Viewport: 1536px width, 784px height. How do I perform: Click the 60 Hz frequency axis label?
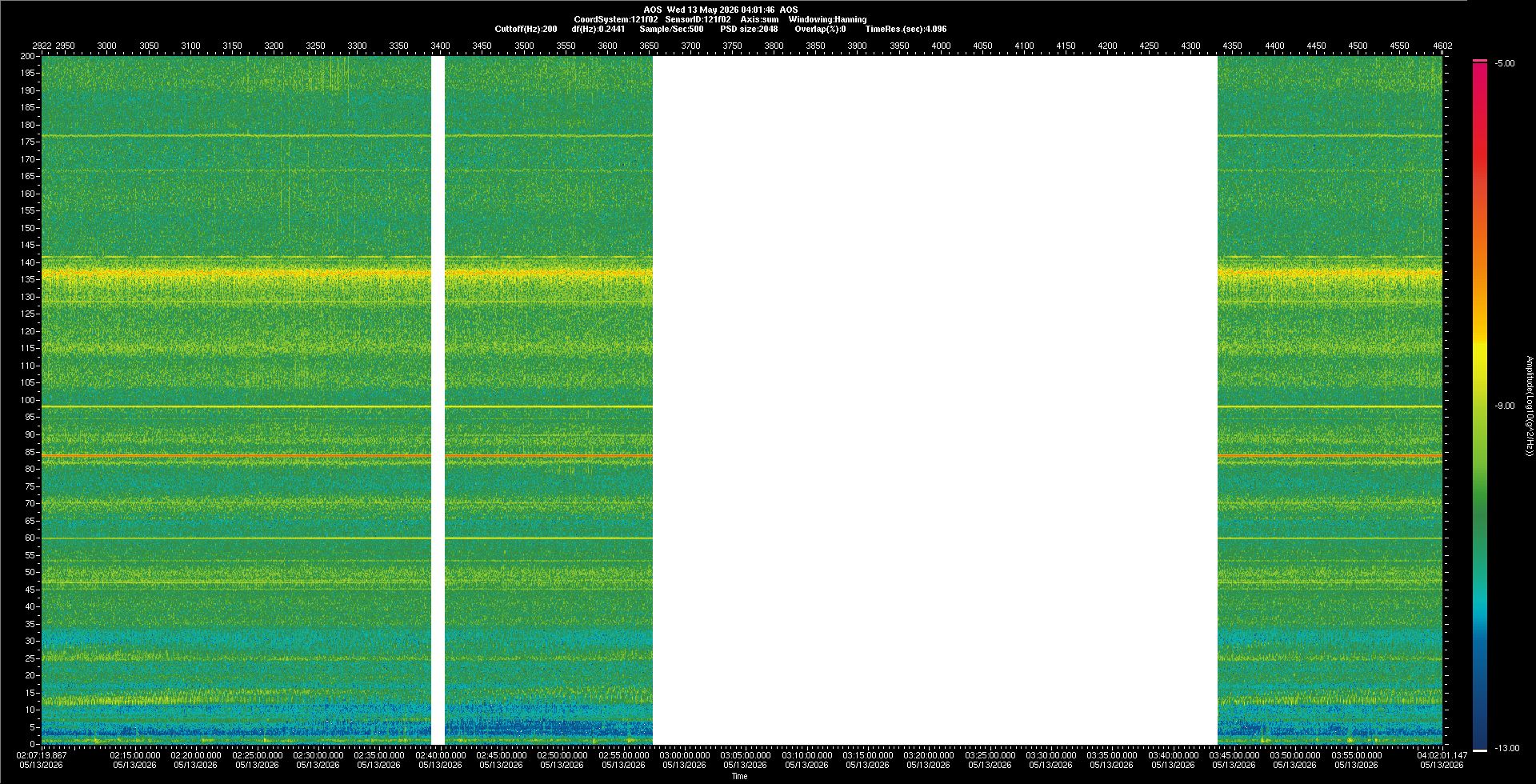pyautogui.click(x=30, y=538)
